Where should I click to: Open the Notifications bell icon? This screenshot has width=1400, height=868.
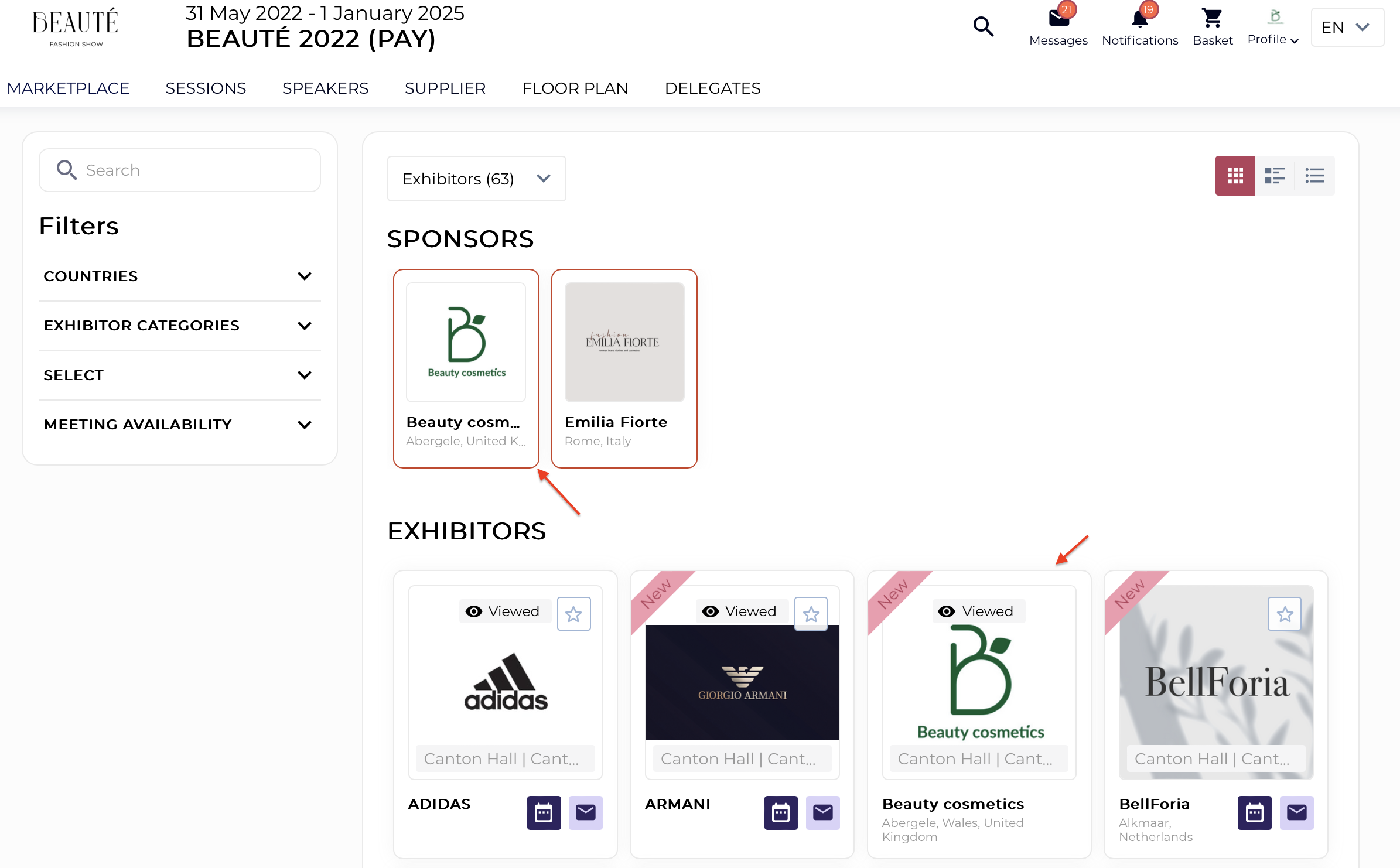tap(1139, 19)
